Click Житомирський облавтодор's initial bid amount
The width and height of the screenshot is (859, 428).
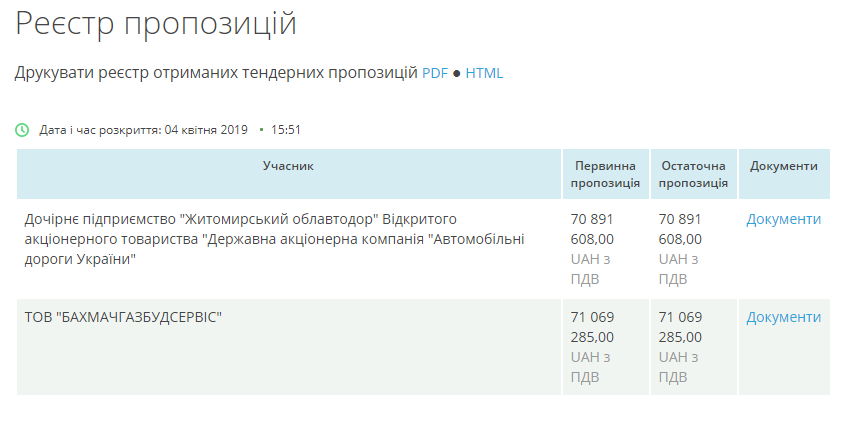pos(592,229)
